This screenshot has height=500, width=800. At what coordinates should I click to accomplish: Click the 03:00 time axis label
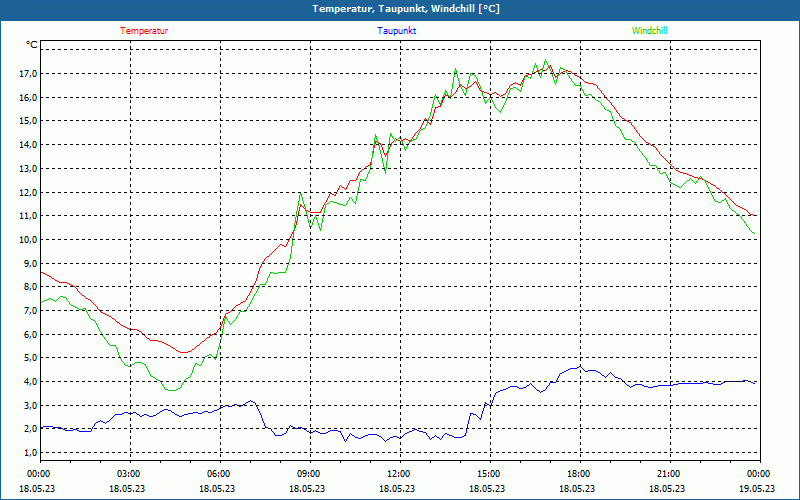(129, 474)
